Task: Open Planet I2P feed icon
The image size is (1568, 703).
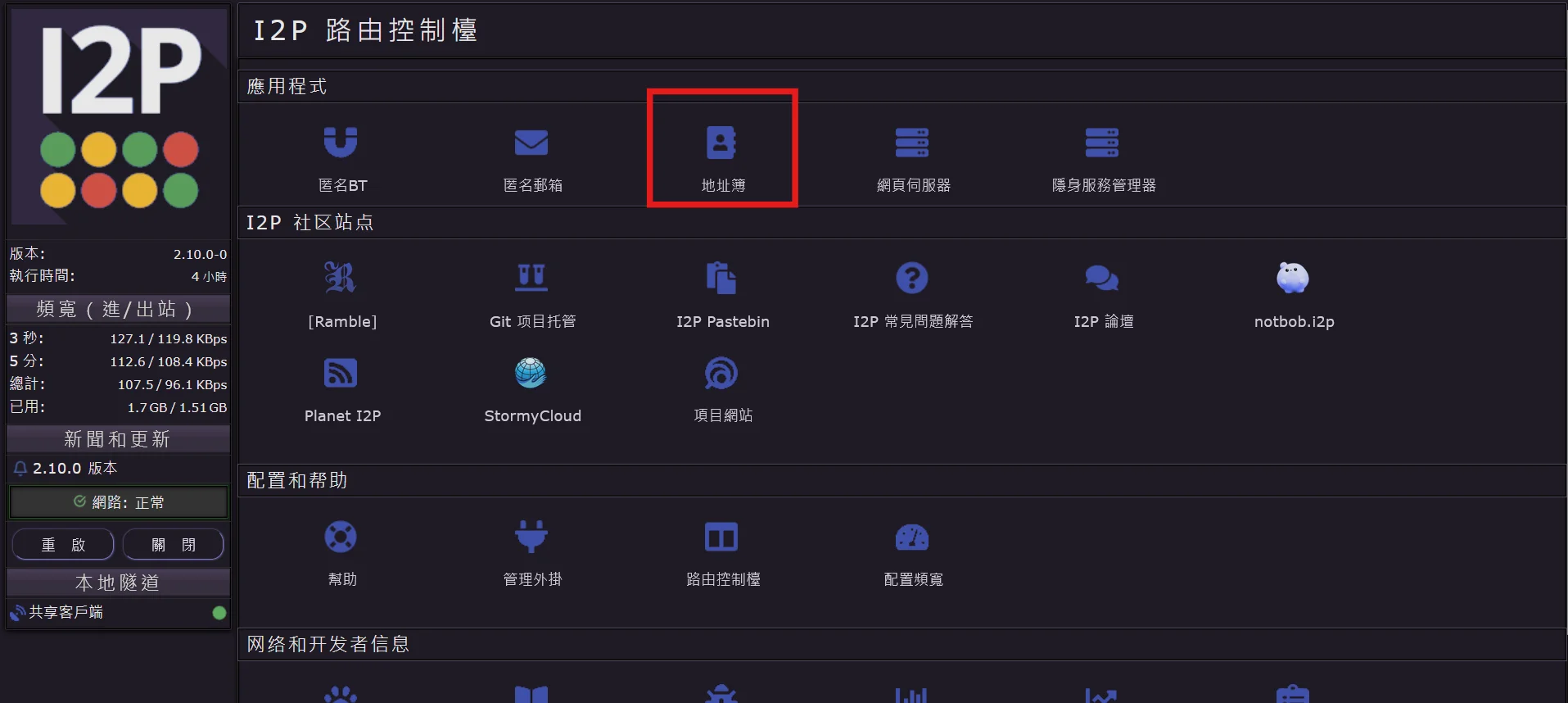Action: point(341,374)
